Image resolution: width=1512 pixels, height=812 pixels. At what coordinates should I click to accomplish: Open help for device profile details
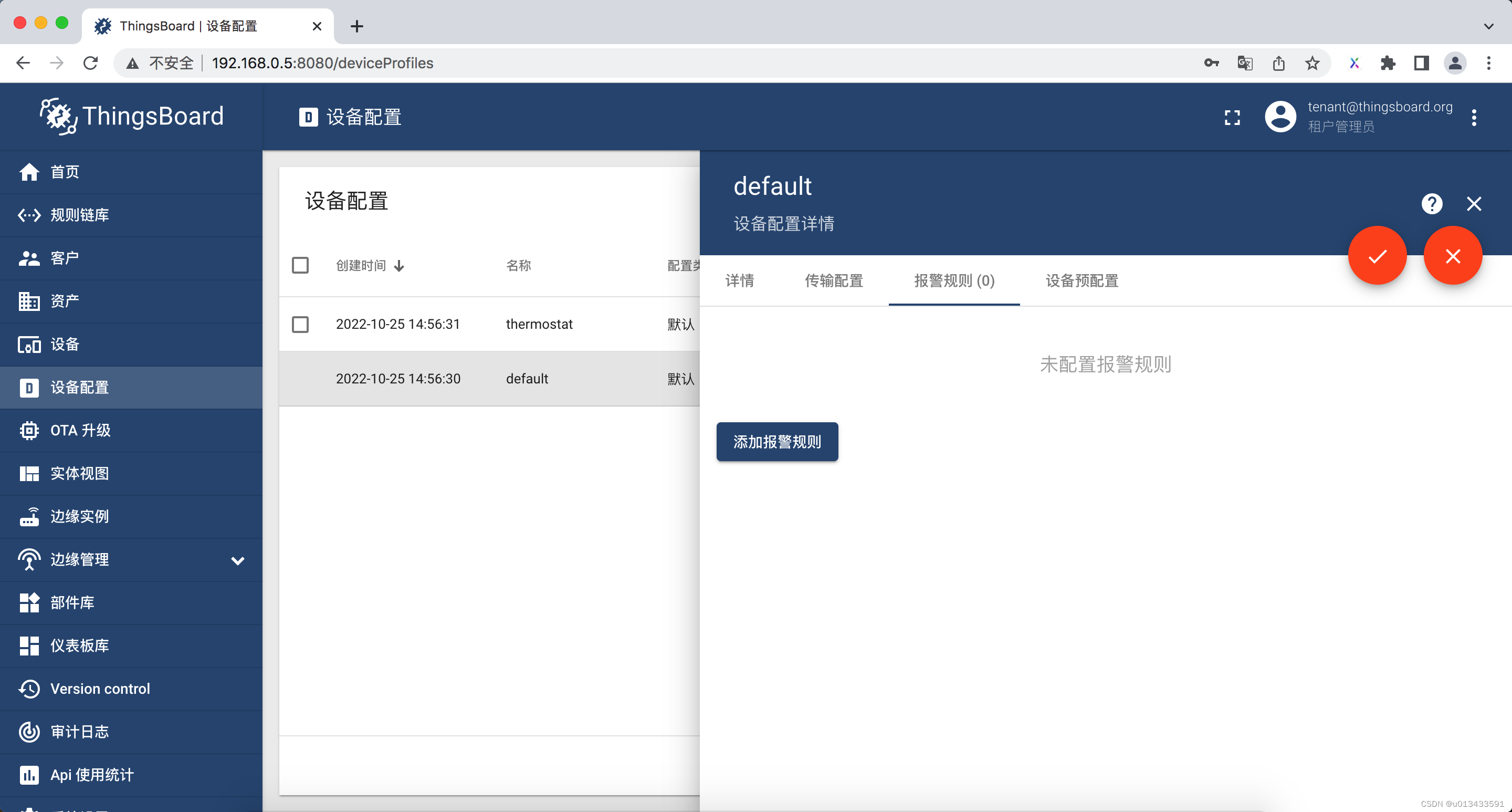tap(1432, 204)
